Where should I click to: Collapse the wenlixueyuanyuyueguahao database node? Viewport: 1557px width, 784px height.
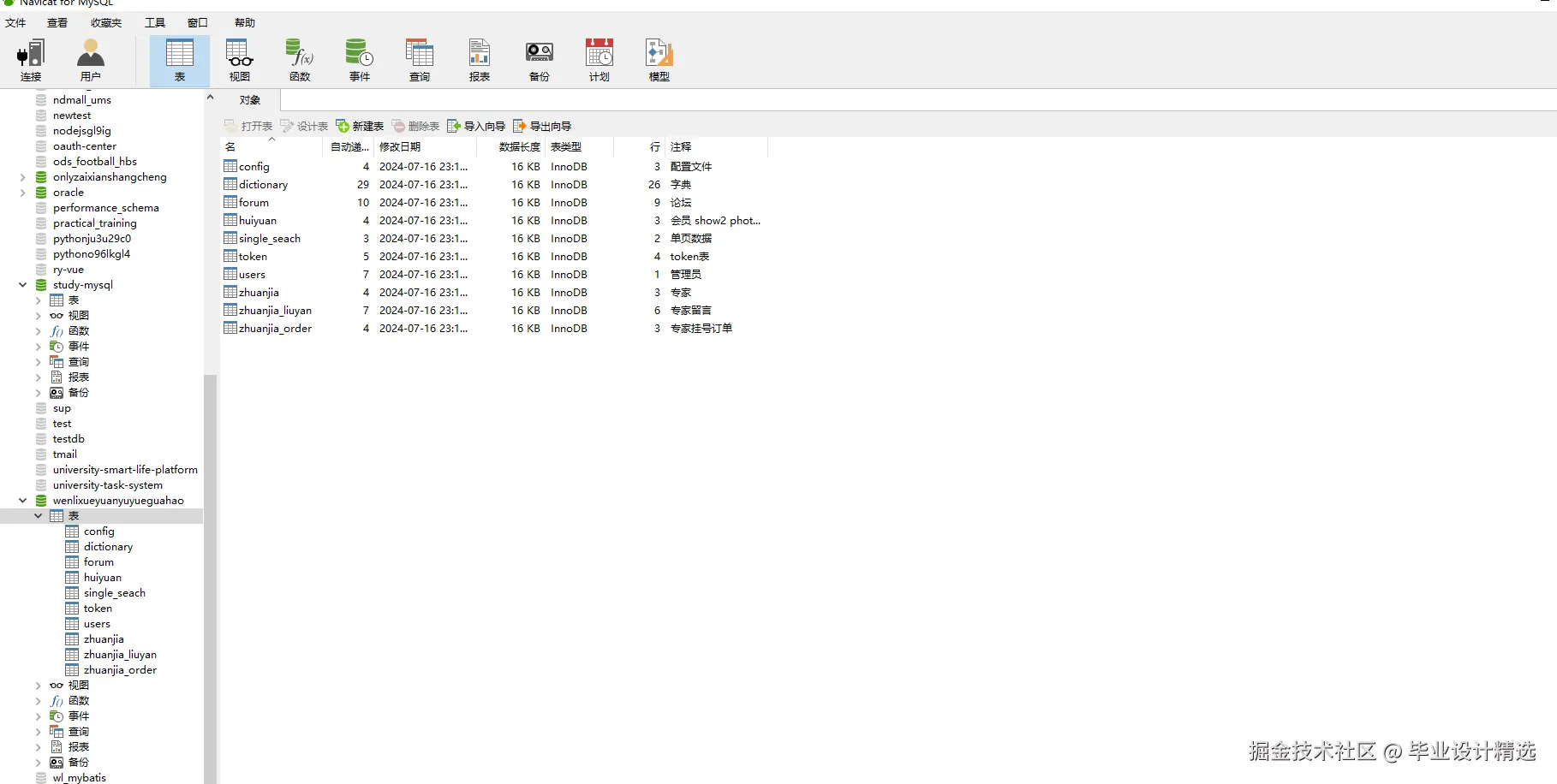point(23,501)
